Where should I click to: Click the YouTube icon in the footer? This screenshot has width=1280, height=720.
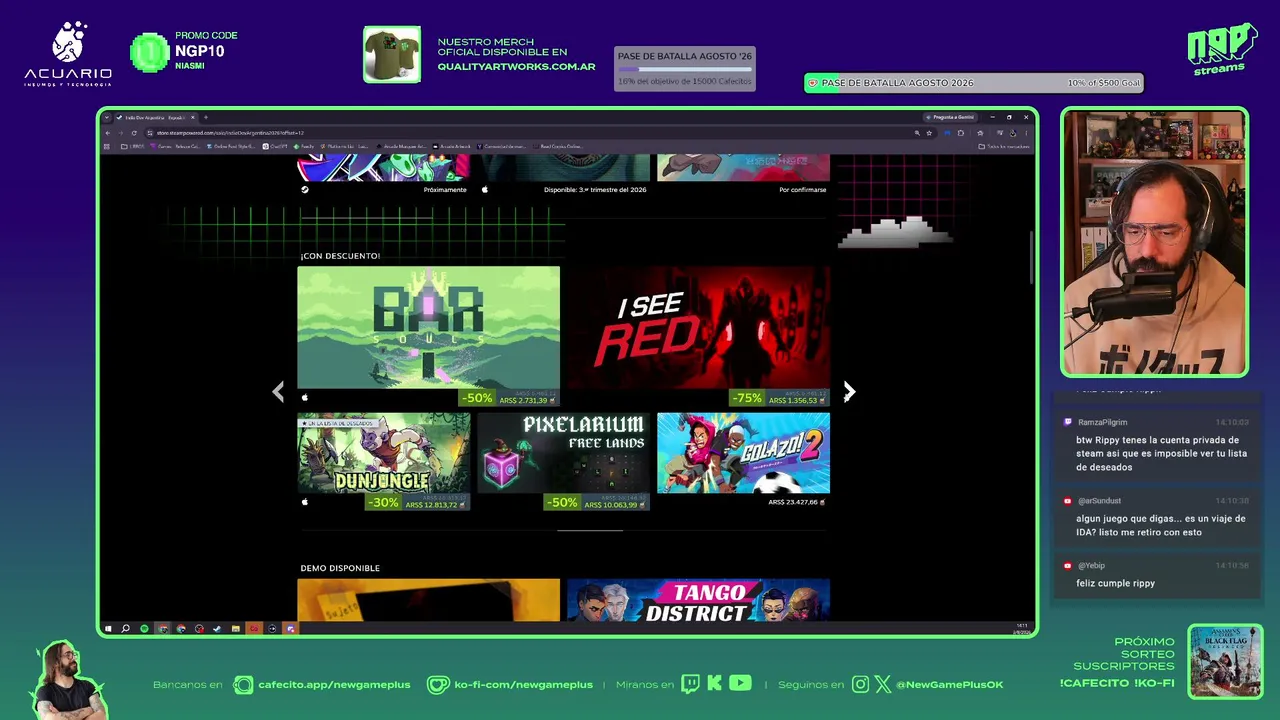click(740, 684)
